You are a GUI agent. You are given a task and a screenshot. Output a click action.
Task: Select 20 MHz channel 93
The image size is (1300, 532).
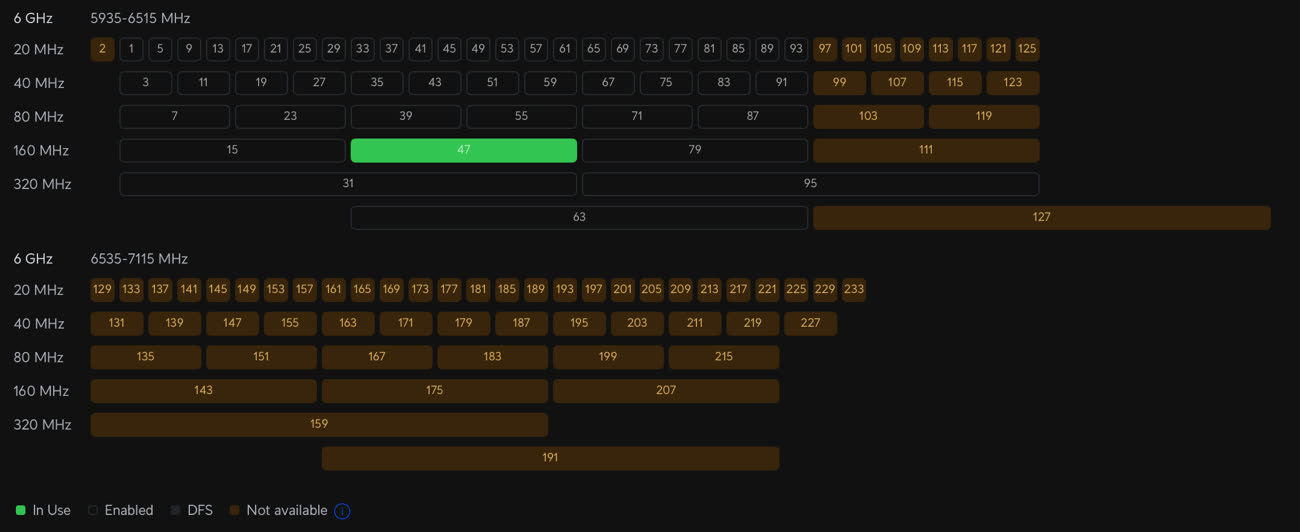796,49
